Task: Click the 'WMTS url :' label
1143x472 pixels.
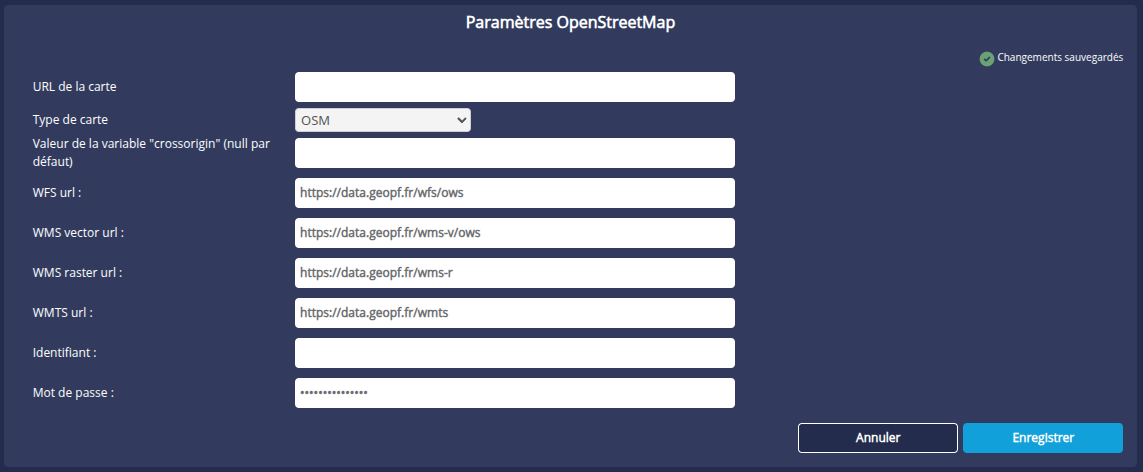Action: 63,312
